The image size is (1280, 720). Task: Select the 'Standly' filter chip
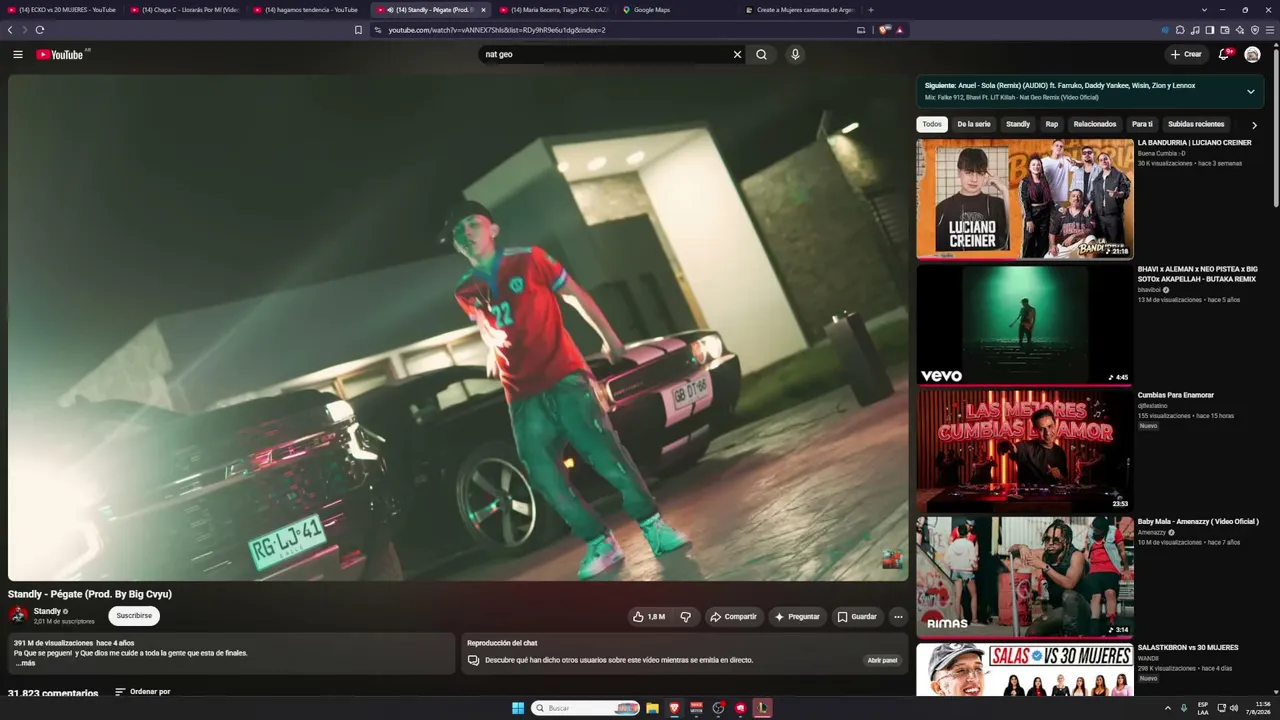tap(1018, 125)
